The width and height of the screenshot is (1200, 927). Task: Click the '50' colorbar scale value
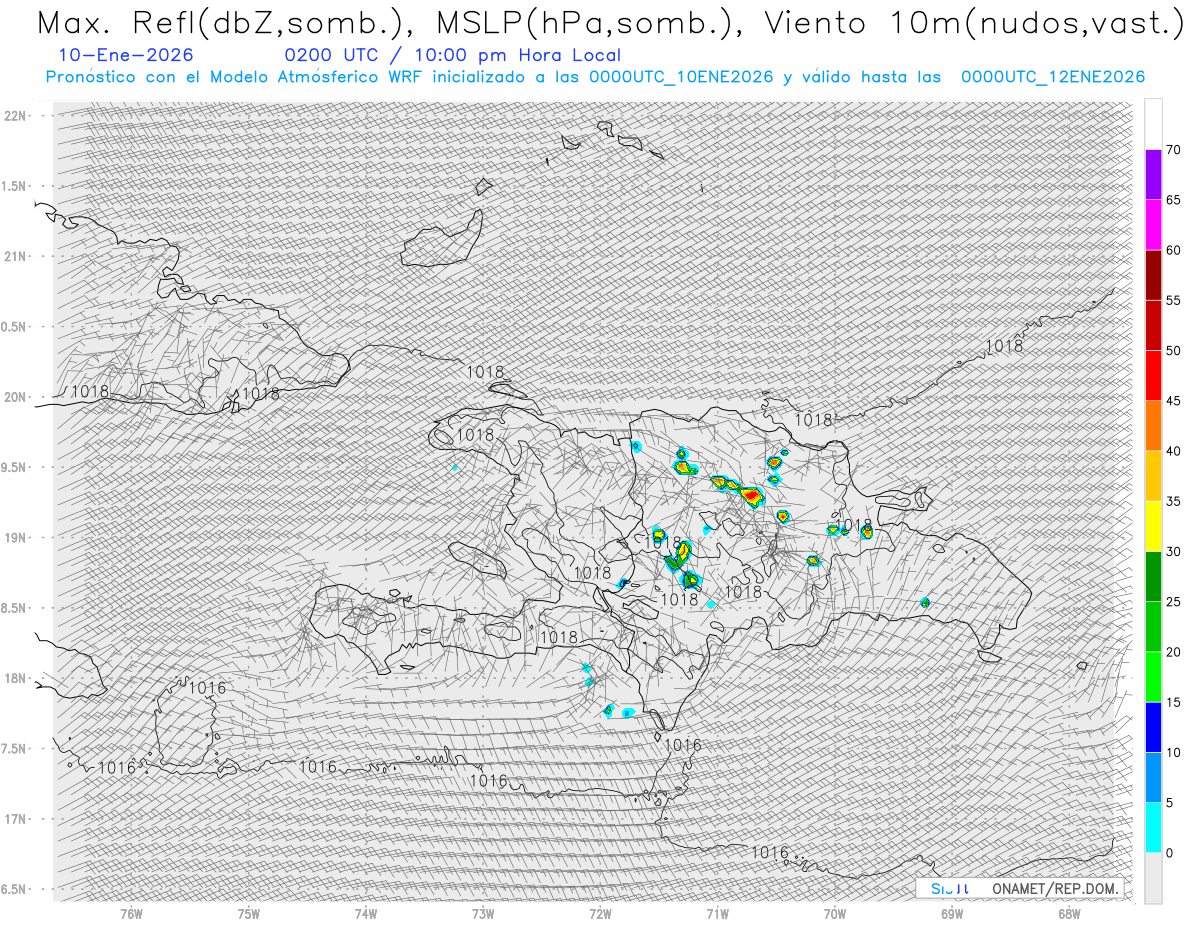(1173, 351)
